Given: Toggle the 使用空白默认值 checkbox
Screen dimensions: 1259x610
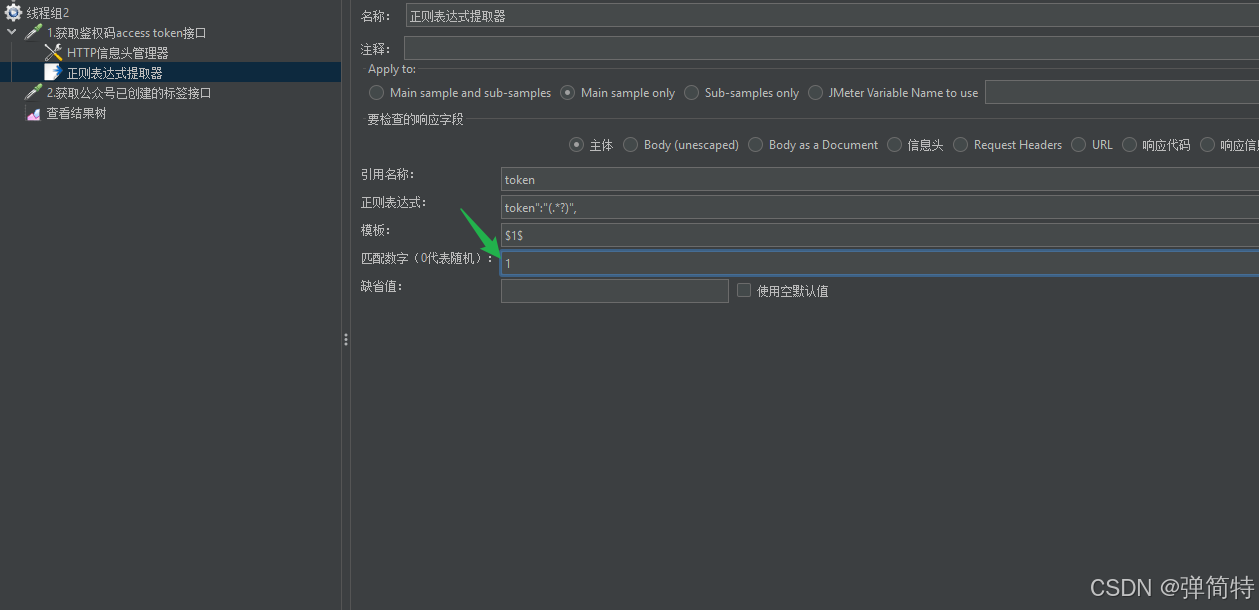Looking at the screenshot, I should pos(743,290).
